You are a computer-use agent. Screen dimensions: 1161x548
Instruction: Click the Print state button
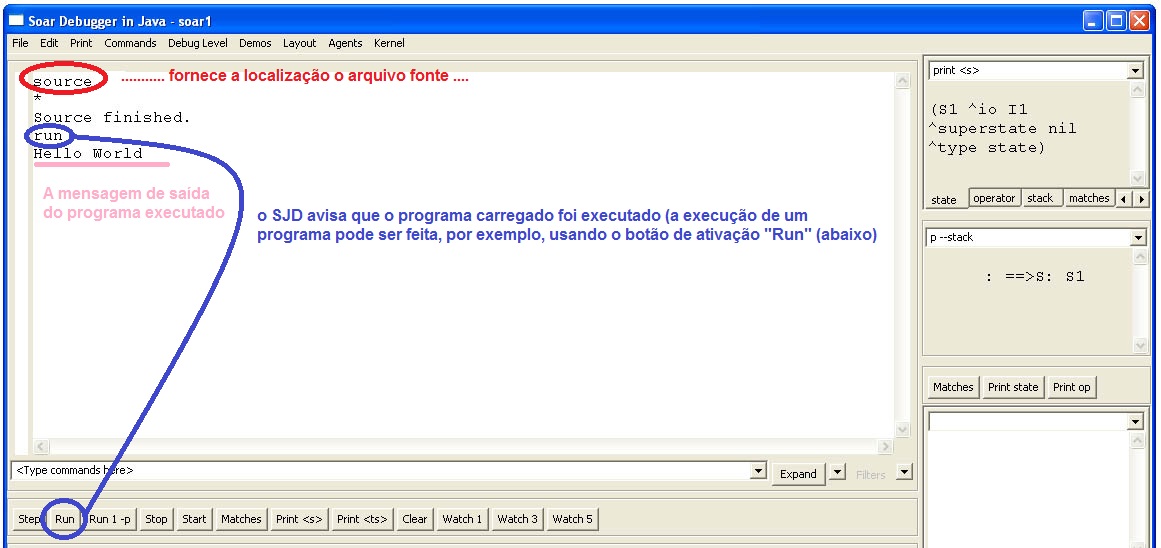(1013, 387)
